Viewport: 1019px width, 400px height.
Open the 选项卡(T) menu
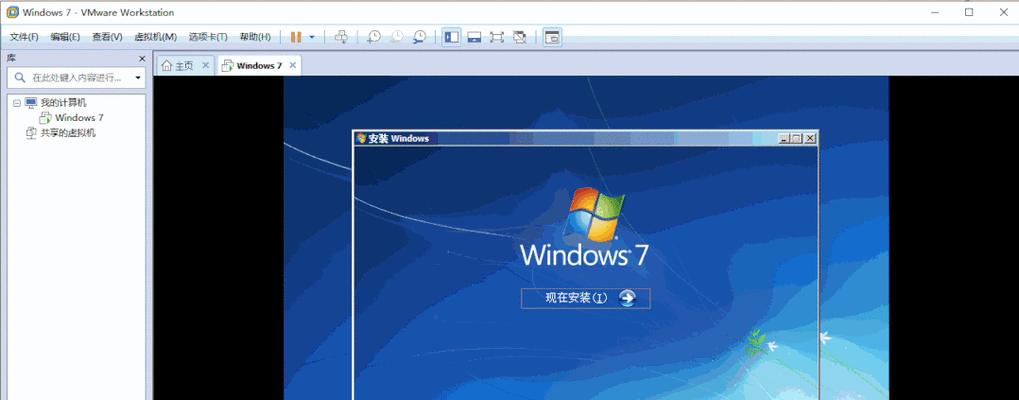[x=208, y=37]
